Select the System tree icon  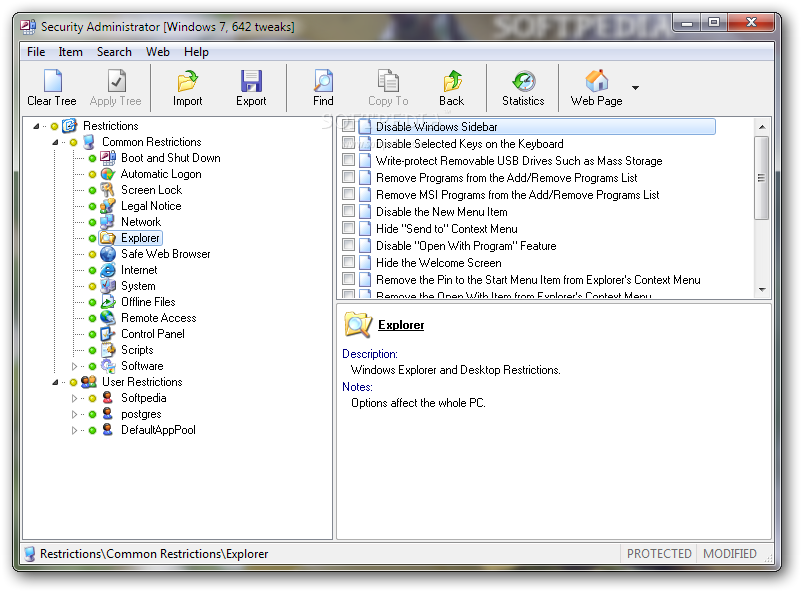click(108, 286)
